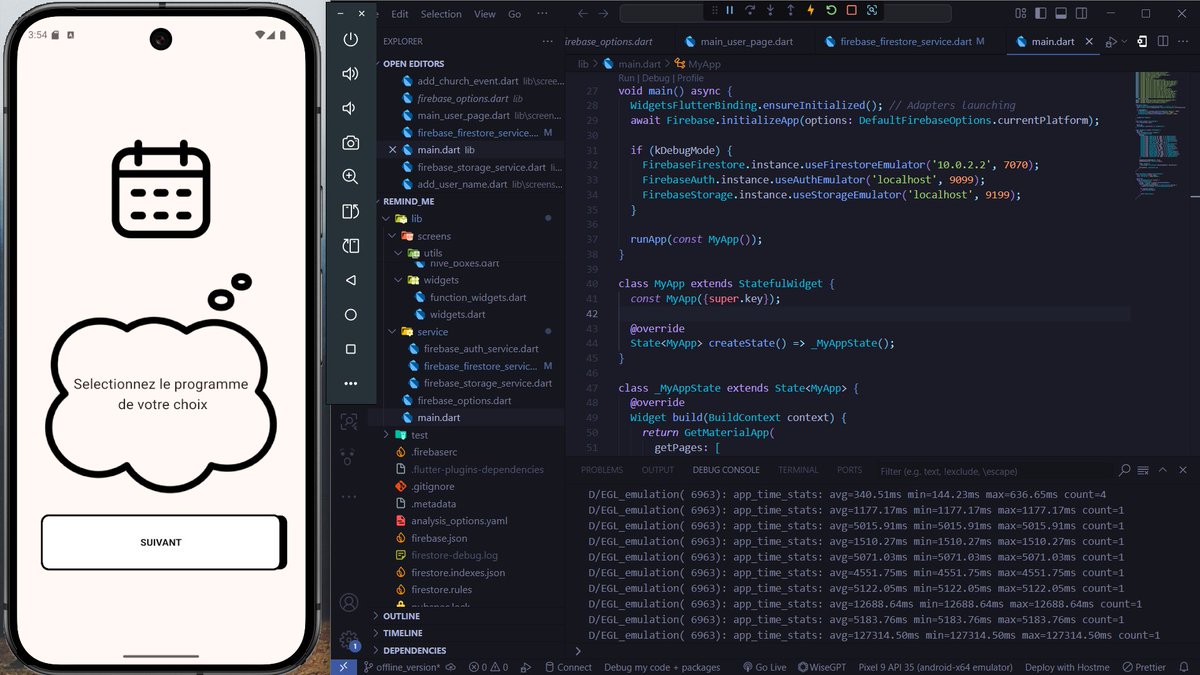Split the editor right
The height and width of the screenshot is (675, 1200).
[x=1163, y=42]
